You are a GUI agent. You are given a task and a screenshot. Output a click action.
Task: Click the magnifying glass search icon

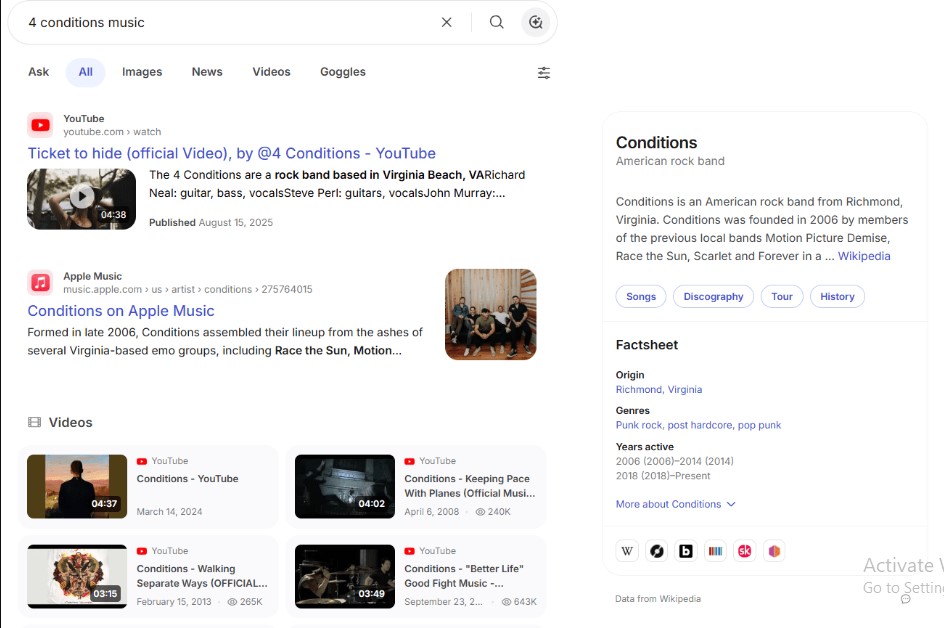click(x=496, y=22)
